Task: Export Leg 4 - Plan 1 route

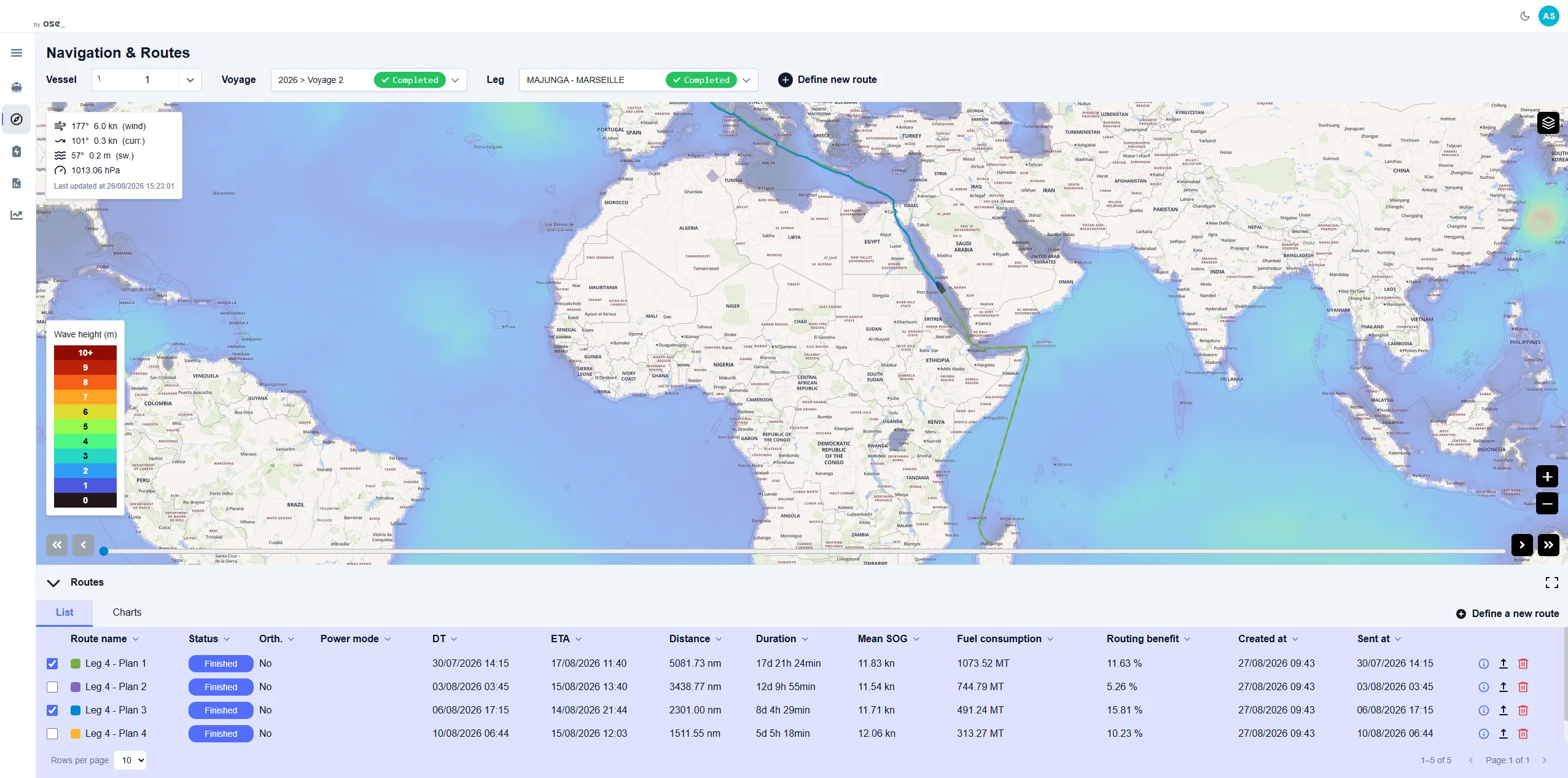Action: [1503, 664]
